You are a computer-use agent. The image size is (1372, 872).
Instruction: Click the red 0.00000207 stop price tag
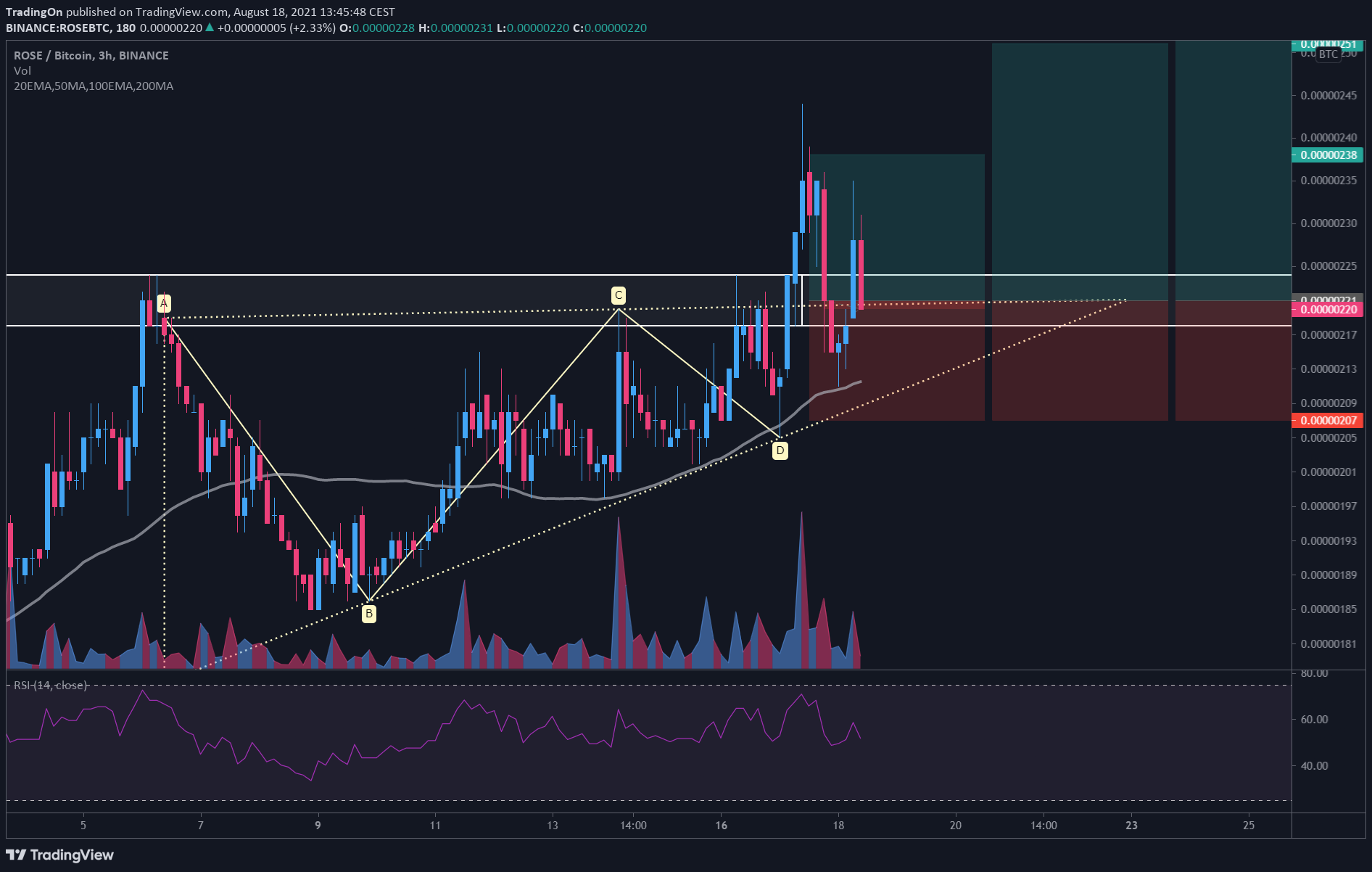(x=1328, y=420)
